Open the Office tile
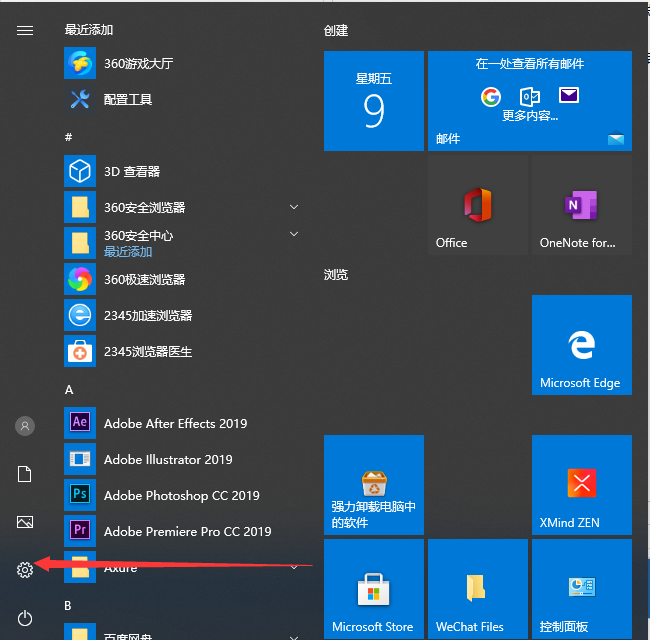 tap(477, 205)
